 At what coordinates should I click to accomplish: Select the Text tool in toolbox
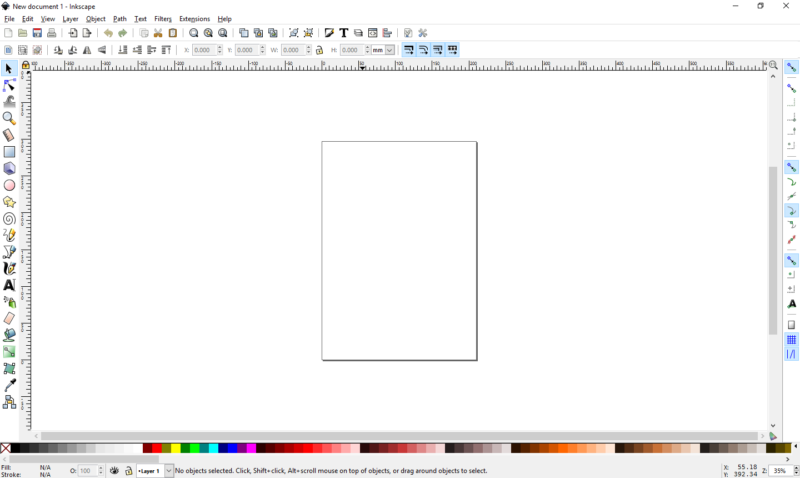(9, 285)
